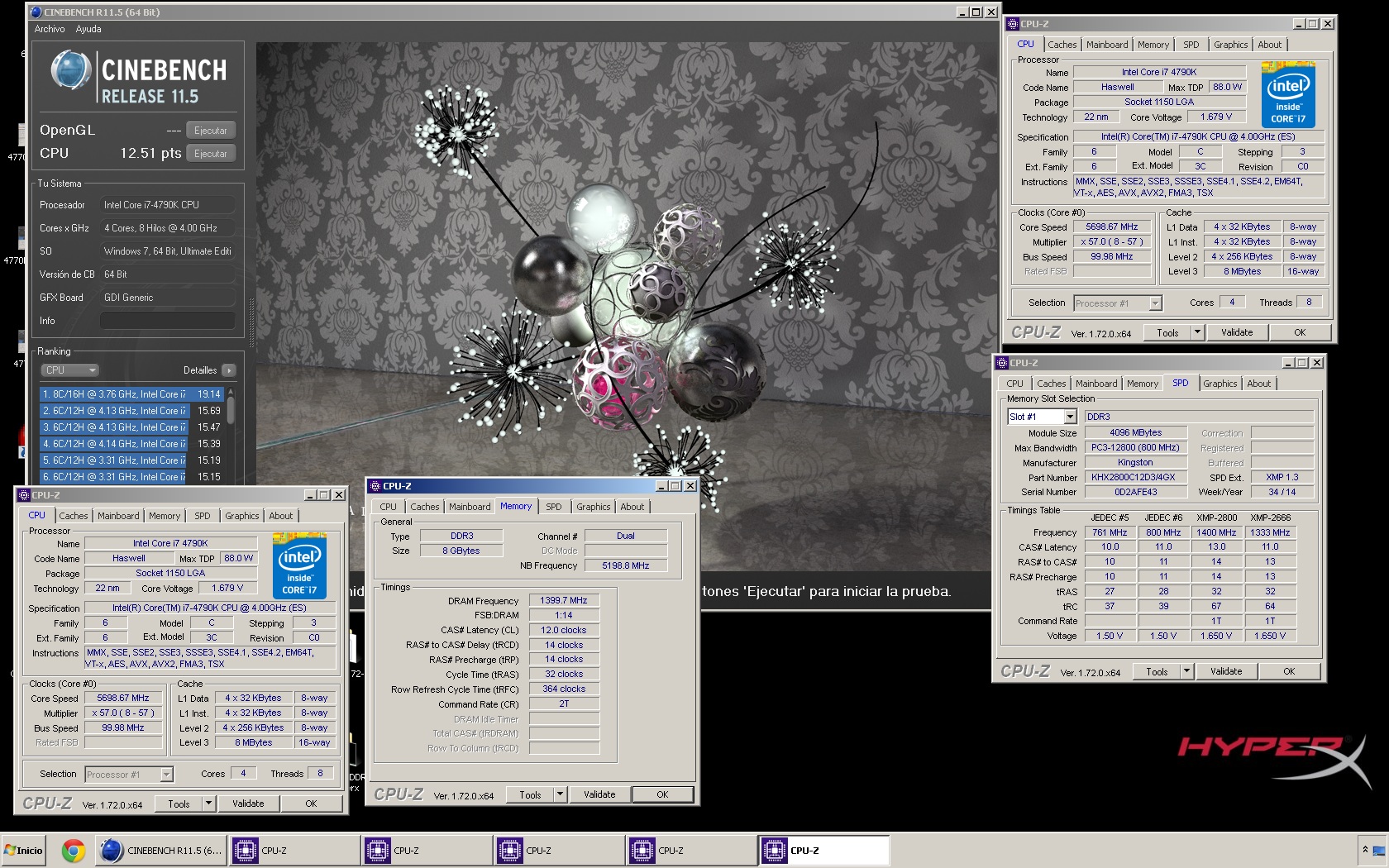Click Ejecutar next to CPU 12.51 pts
The height and width of the screenshot is (868, 1389).
point(211,154)
